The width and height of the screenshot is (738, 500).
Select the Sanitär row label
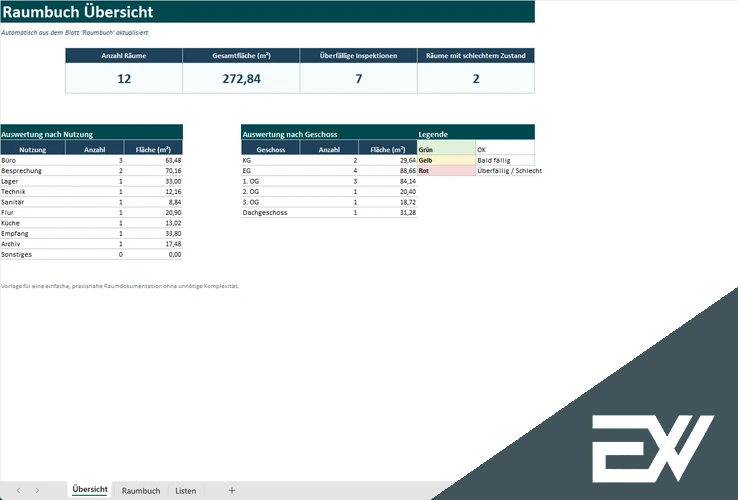32,202
